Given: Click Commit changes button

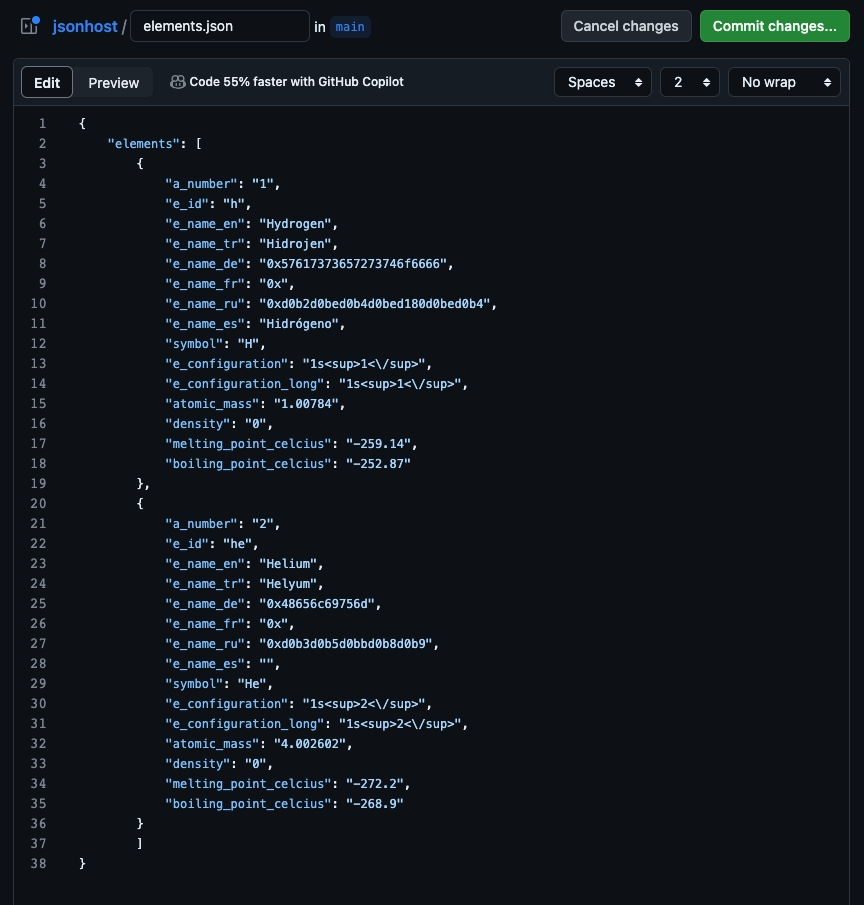Looking at the screenshot, I should (x=775, y=26).
